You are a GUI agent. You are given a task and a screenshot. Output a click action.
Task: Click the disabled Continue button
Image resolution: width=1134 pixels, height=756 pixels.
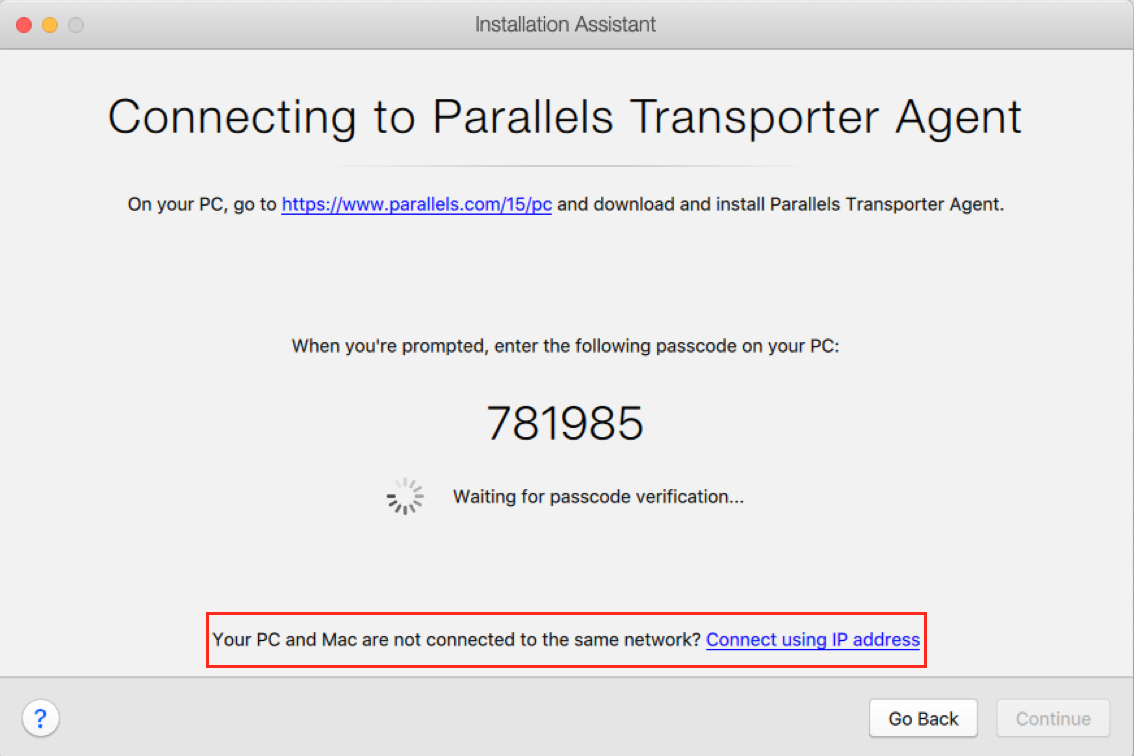tap(1053, 718)
